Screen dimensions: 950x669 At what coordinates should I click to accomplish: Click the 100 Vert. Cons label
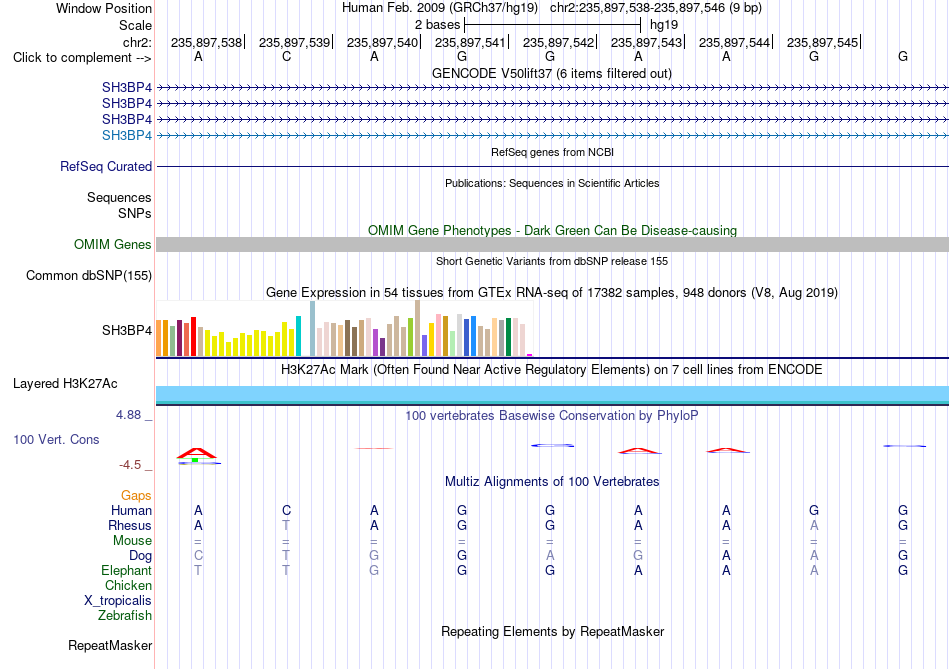coord(56,439)
